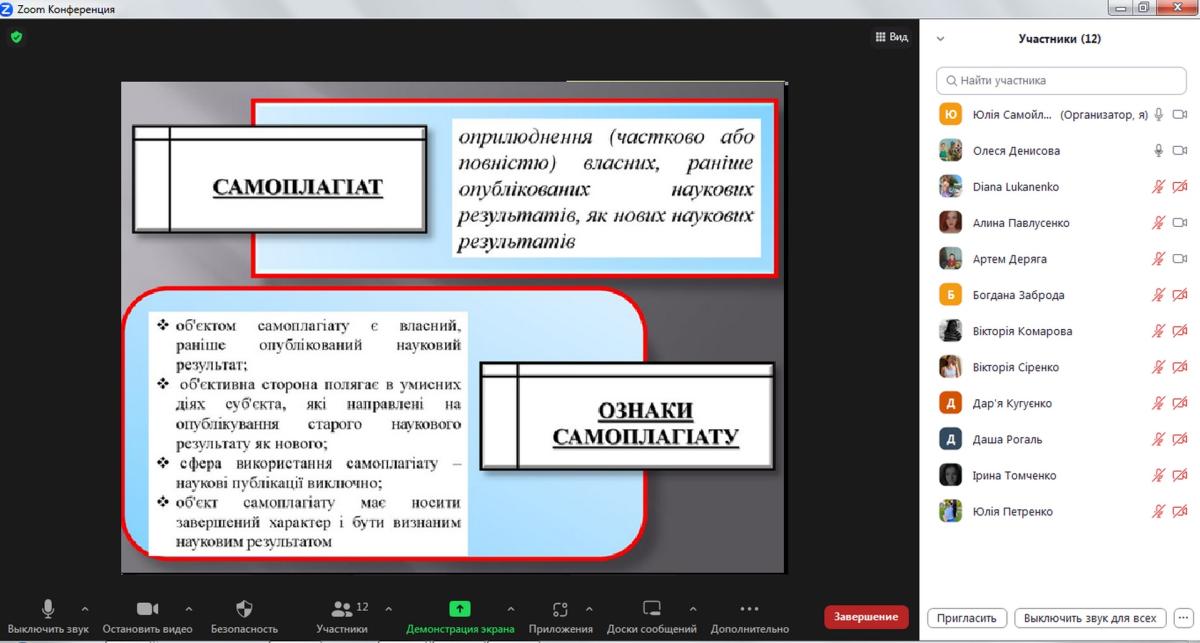This screenshot has width=1200, height=643.
Task: Click the microphone mute icon in toolbar
Action: (48, 608)
